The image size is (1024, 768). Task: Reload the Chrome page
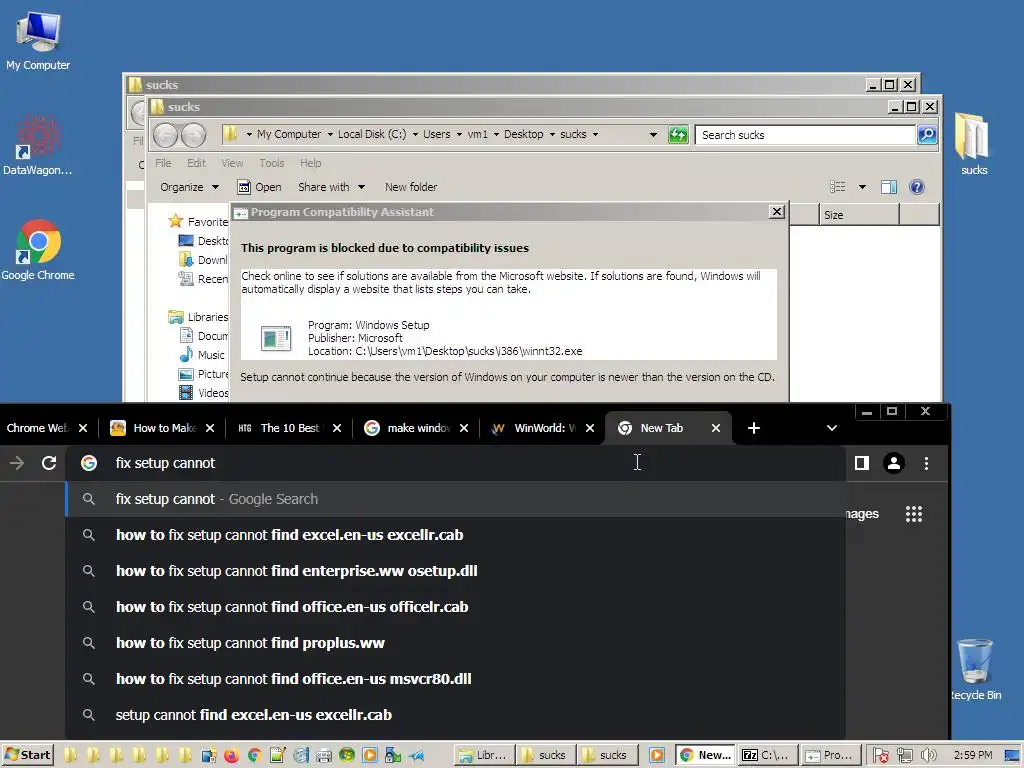coord(49,463)
